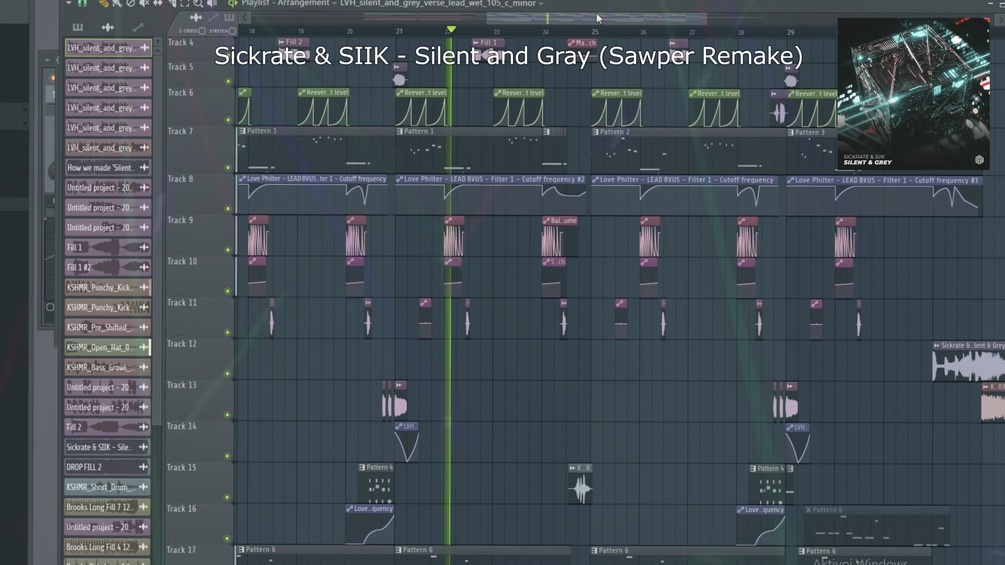This screenshot has height=565, width=1005.
Task: Mute Track 9 with its green dot
Action: click(x=228, y=250)
